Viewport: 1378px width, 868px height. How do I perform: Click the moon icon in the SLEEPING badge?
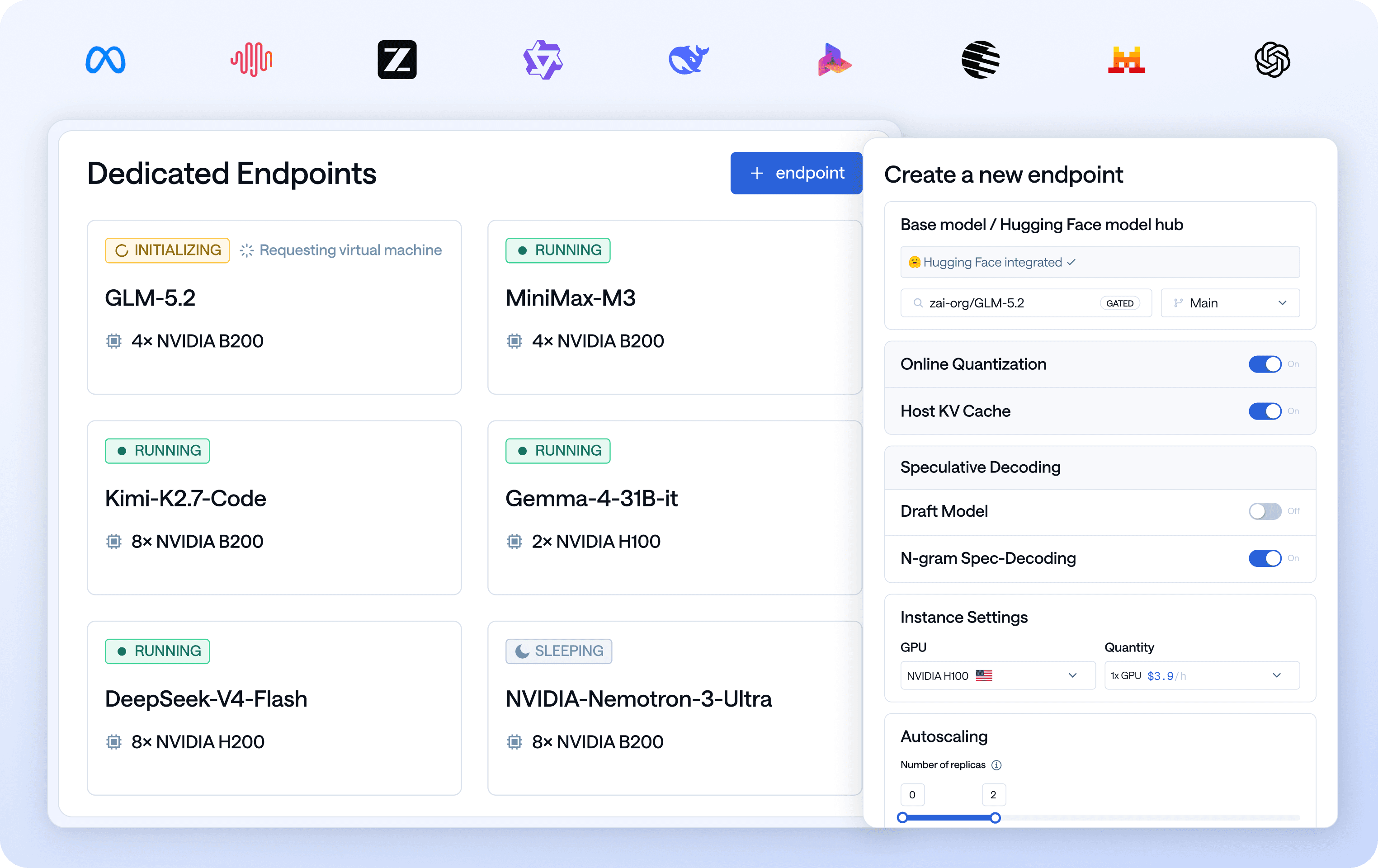pyautogui.click(x=522, y=651)
